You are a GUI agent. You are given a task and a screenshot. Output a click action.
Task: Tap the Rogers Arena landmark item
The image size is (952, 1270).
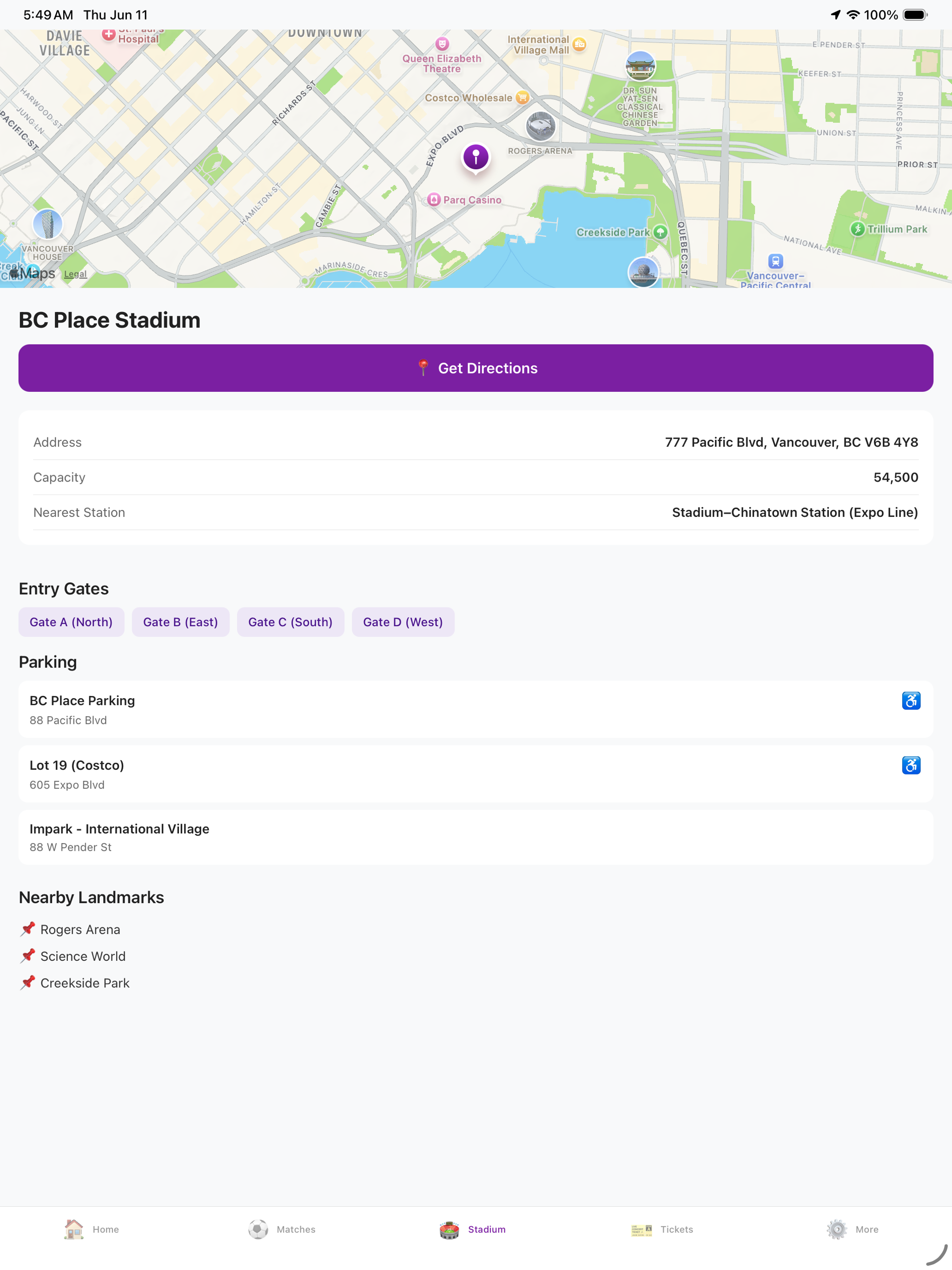(70, 930)
